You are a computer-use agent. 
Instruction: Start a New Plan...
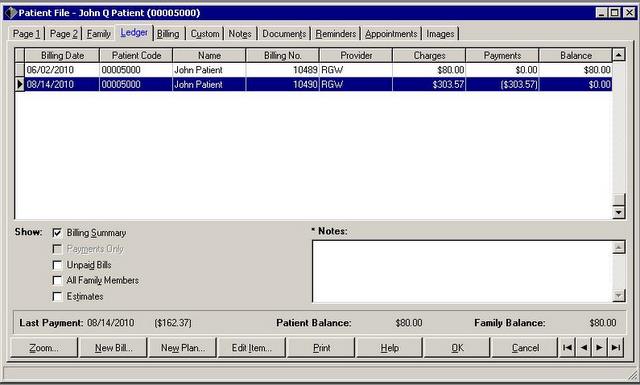[x=182, y=348]
